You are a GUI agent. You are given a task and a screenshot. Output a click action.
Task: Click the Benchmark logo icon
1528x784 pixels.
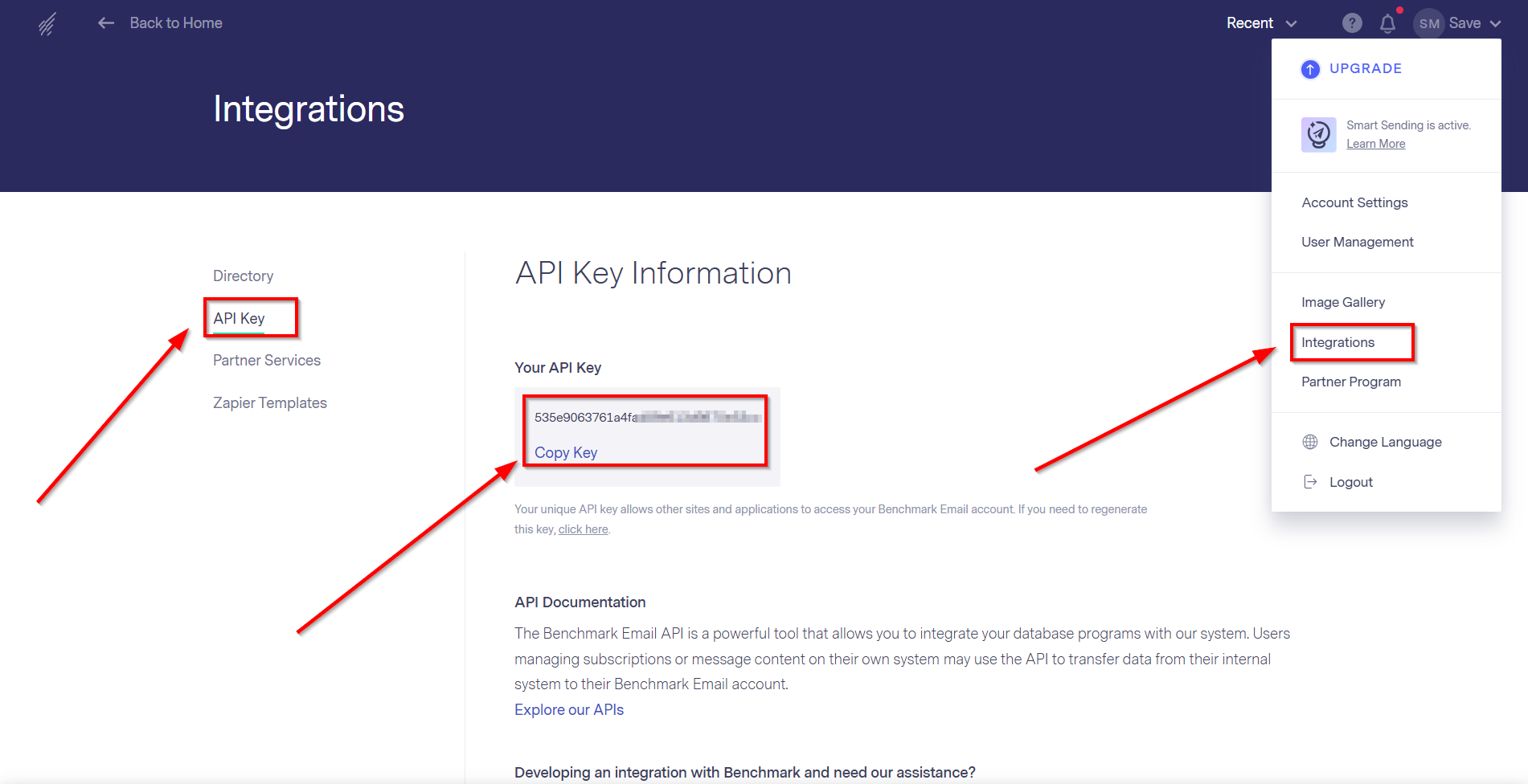[47, 24]
